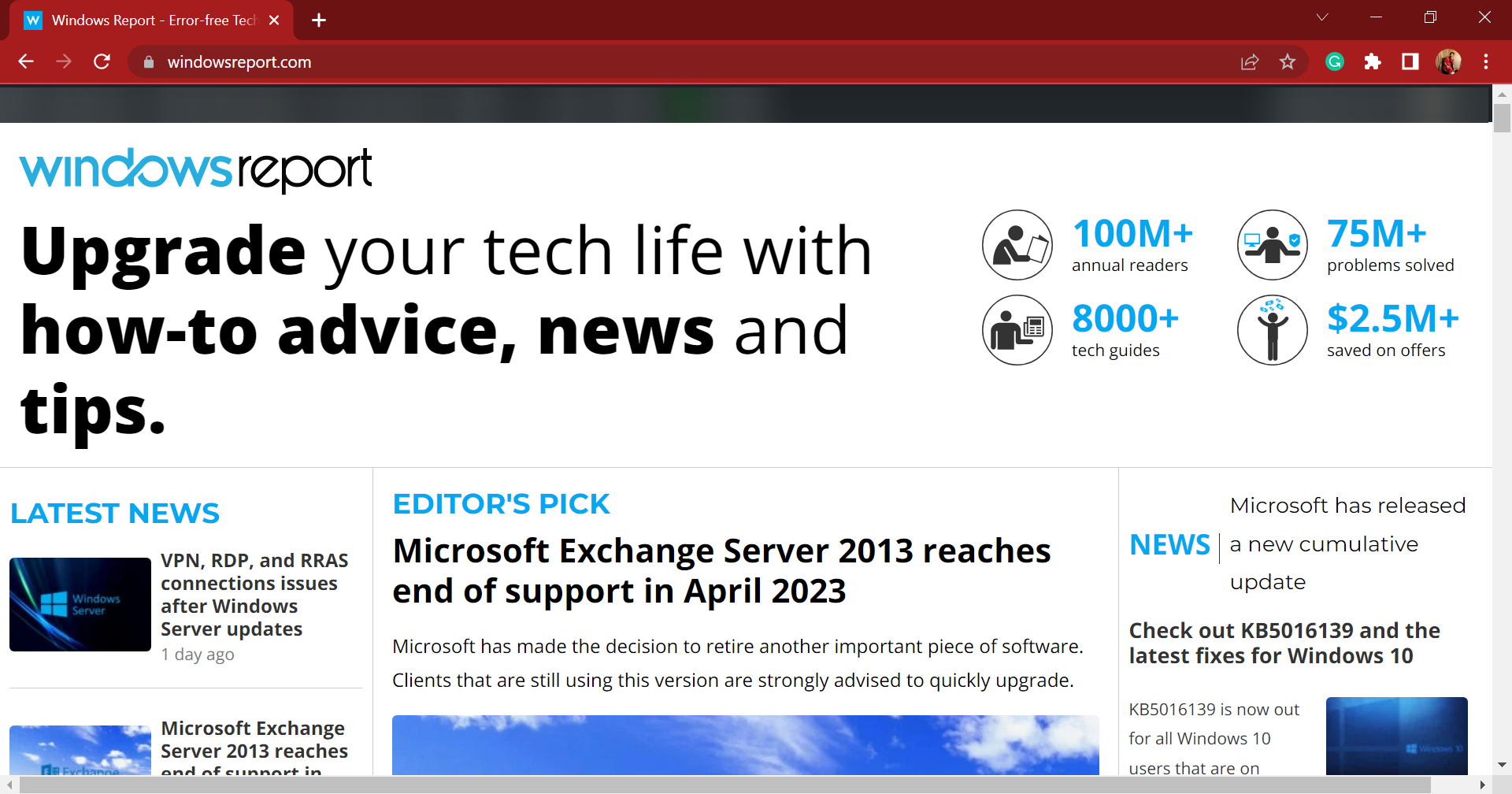Toggle the browser side panel
The height and width of the screenshot is (794, 1512).
[1410, 61]
